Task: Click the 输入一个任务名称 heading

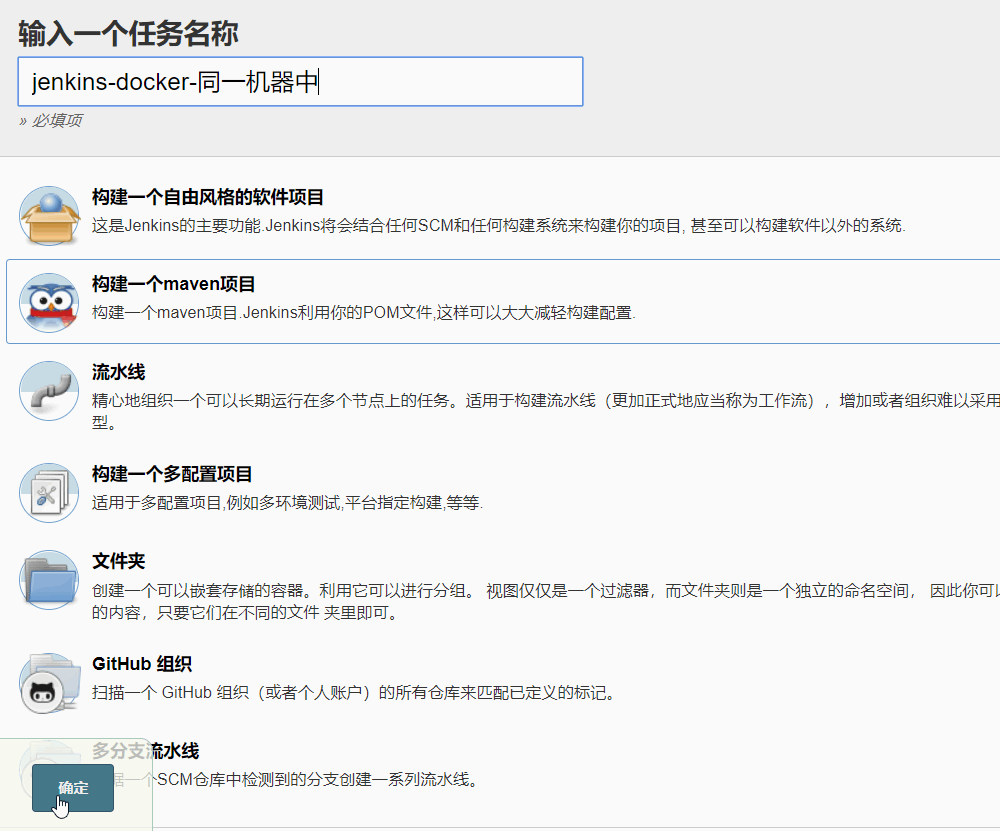Action: [x=128, y=34]
